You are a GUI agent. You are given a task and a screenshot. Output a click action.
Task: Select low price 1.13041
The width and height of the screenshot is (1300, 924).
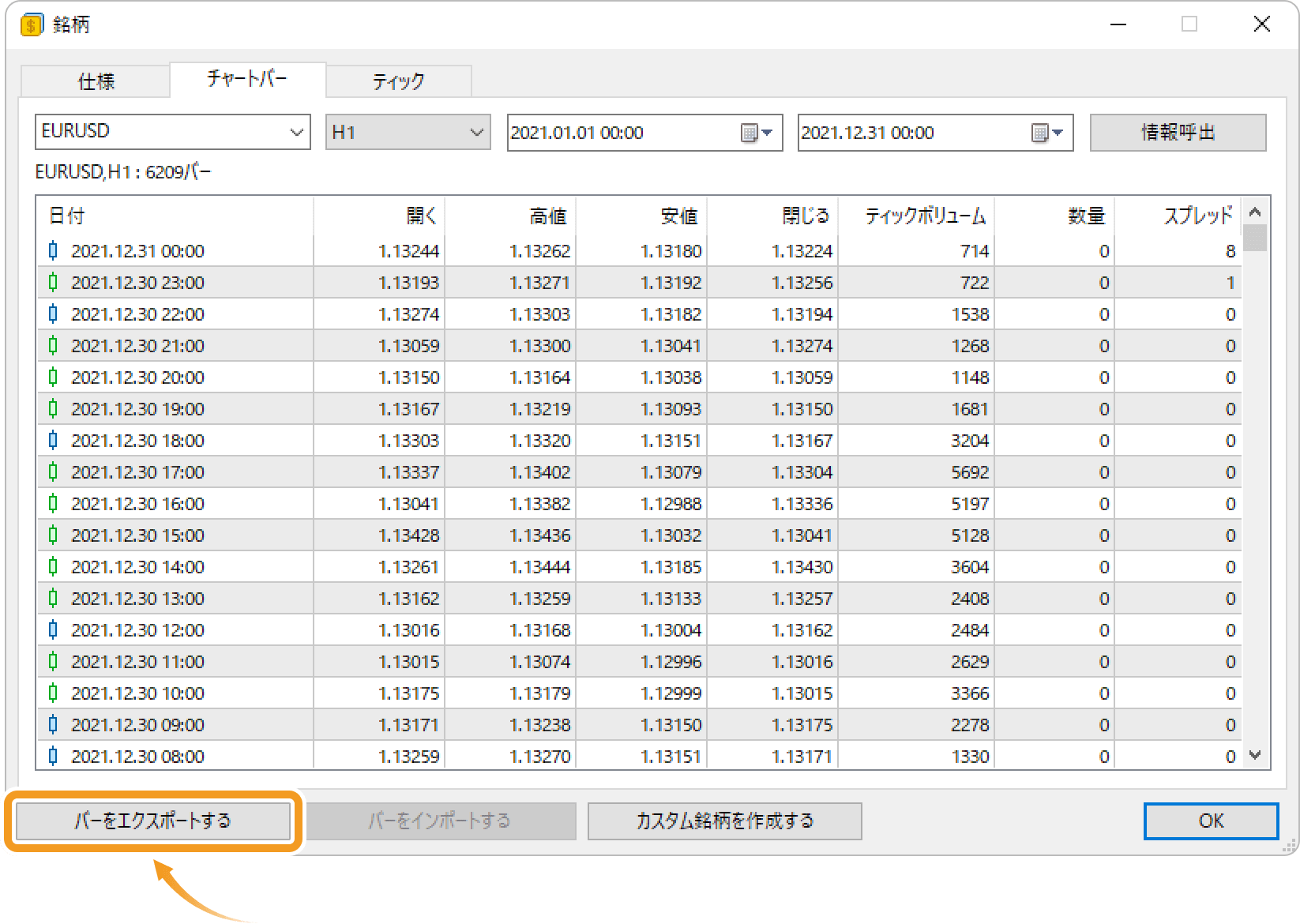[671, 346]
